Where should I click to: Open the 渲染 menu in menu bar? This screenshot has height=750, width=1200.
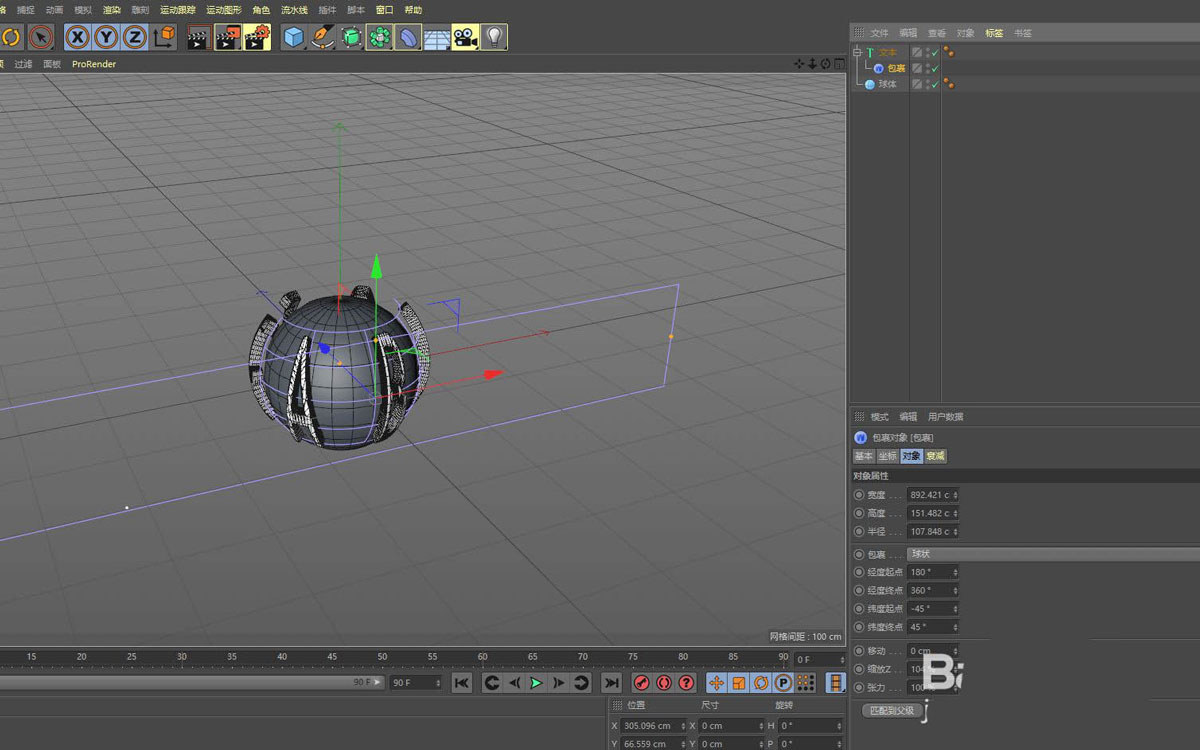pos(111,9)
